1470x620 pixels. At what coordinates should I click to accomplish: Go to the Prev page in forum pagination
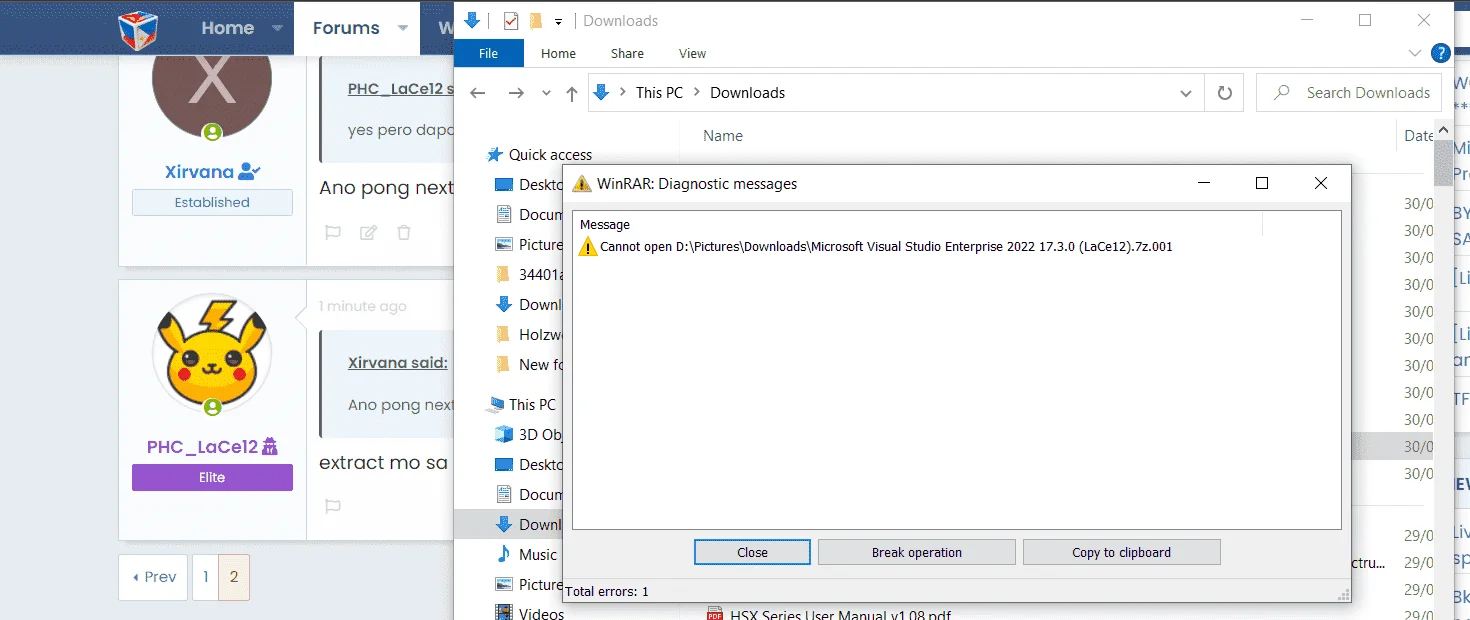(x=154, y=577)
